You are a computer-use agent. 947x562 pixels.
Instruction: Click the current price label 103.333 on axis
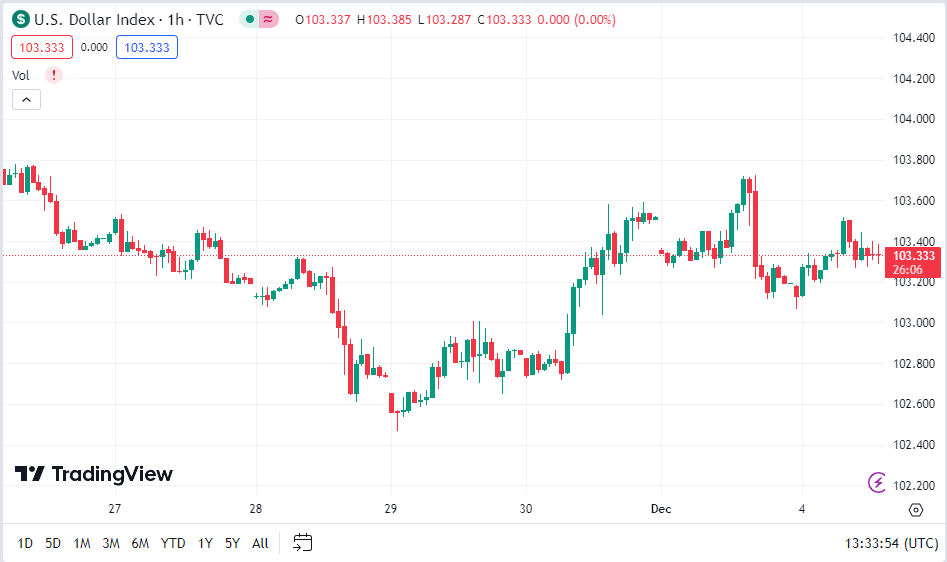(913, 255)
